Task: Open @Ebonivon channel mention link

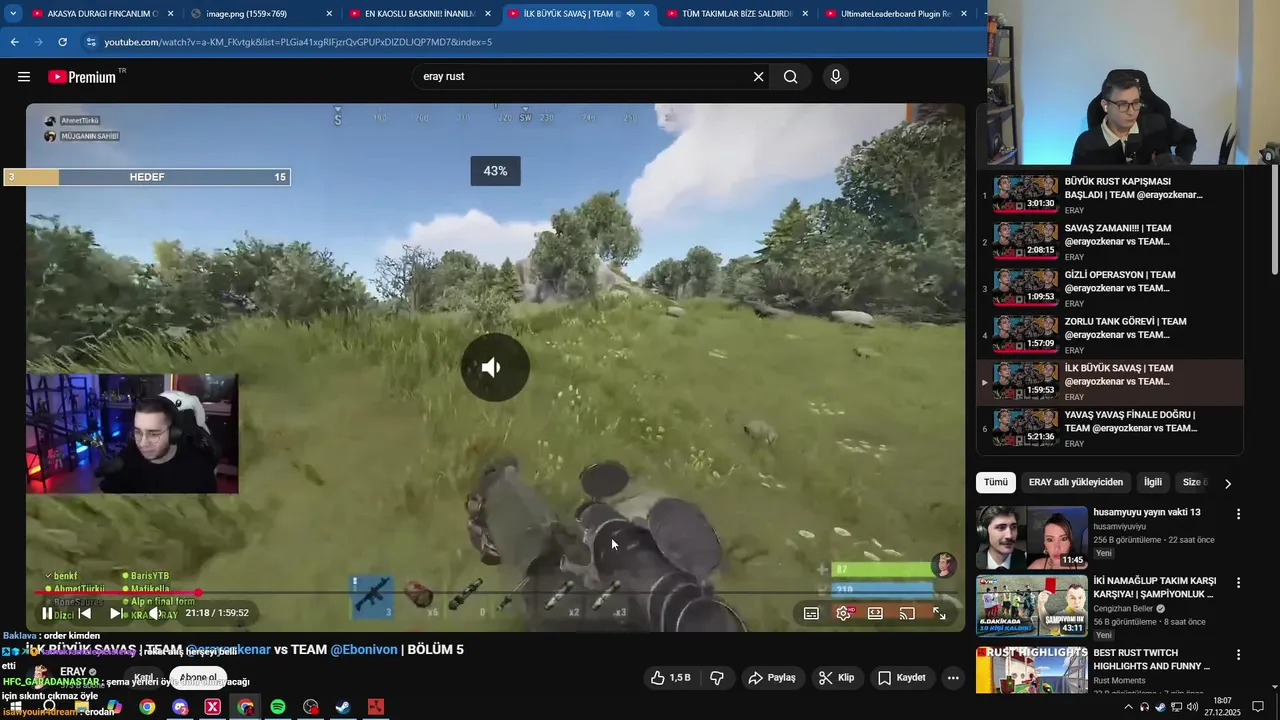Action: coord(363,649)
